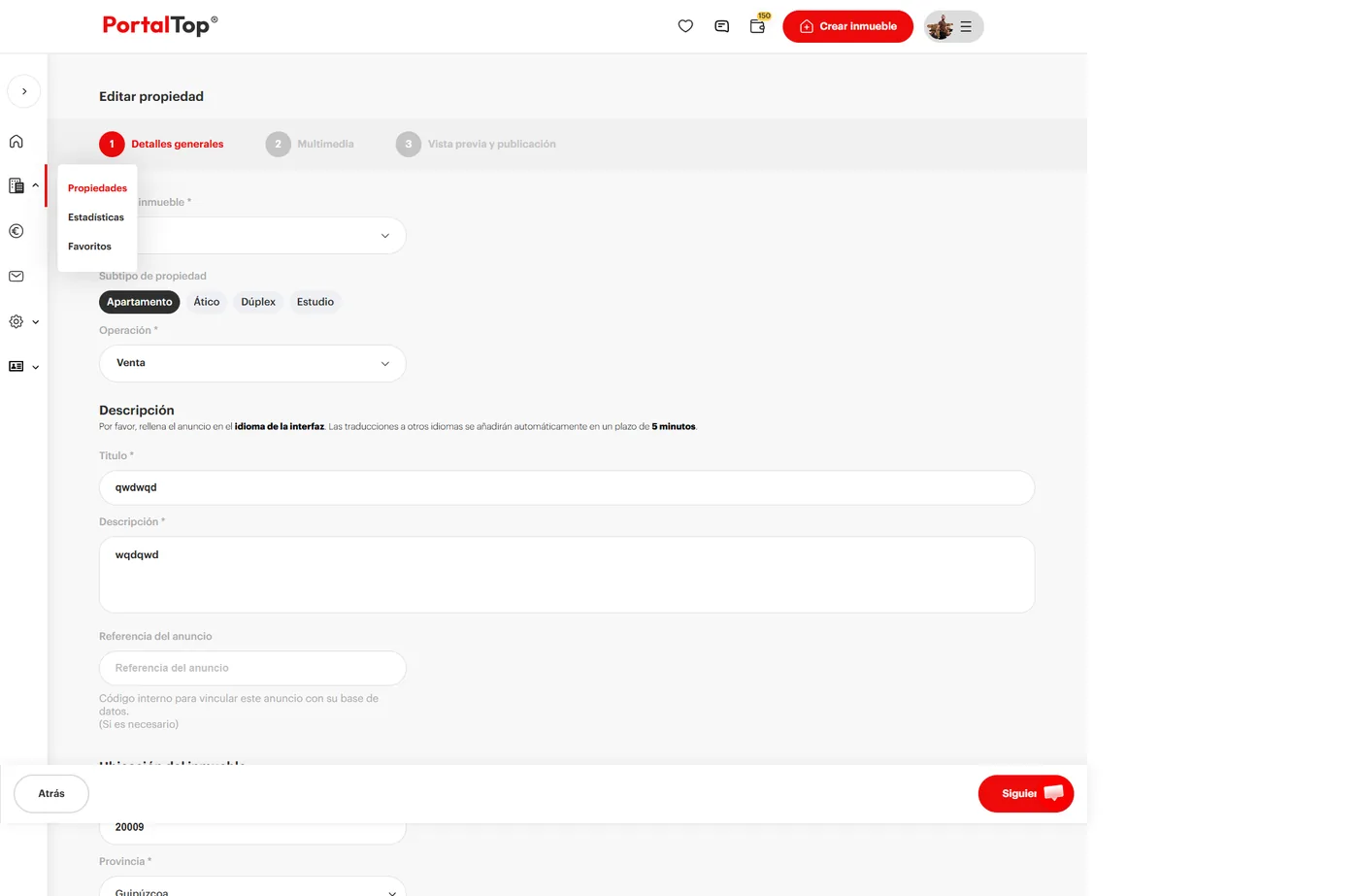Screen dimensions: 1359x896
Task: Open the messages chat icon
Action: point(721,26)
